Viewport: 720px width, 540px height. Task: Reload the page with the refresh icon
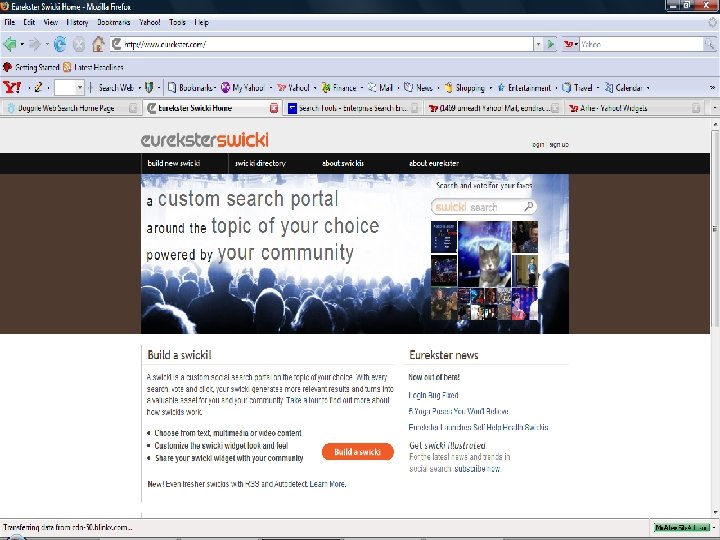click(60, 44)
